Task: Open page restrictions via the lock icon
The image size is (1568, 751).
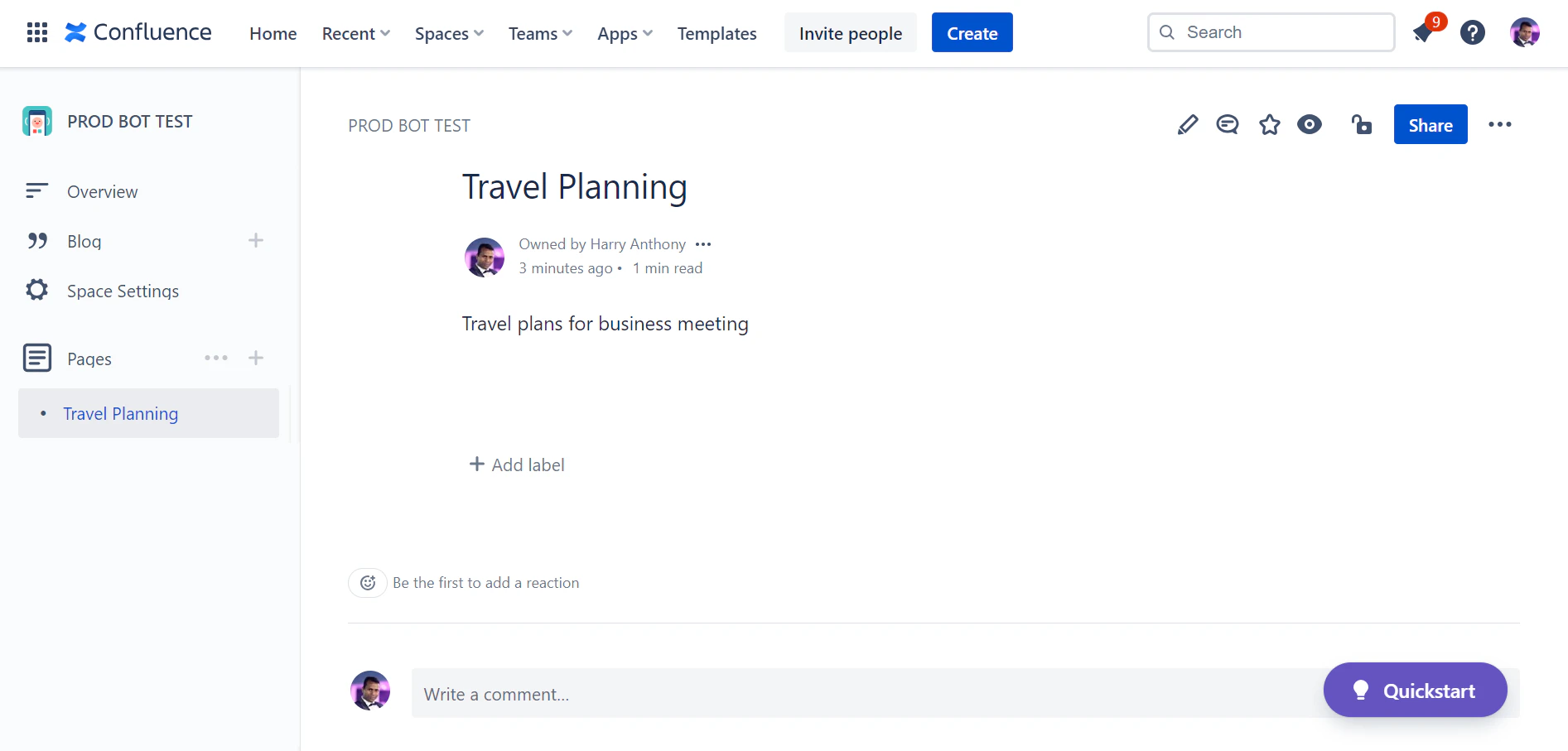Action: tap(1362, 124)
